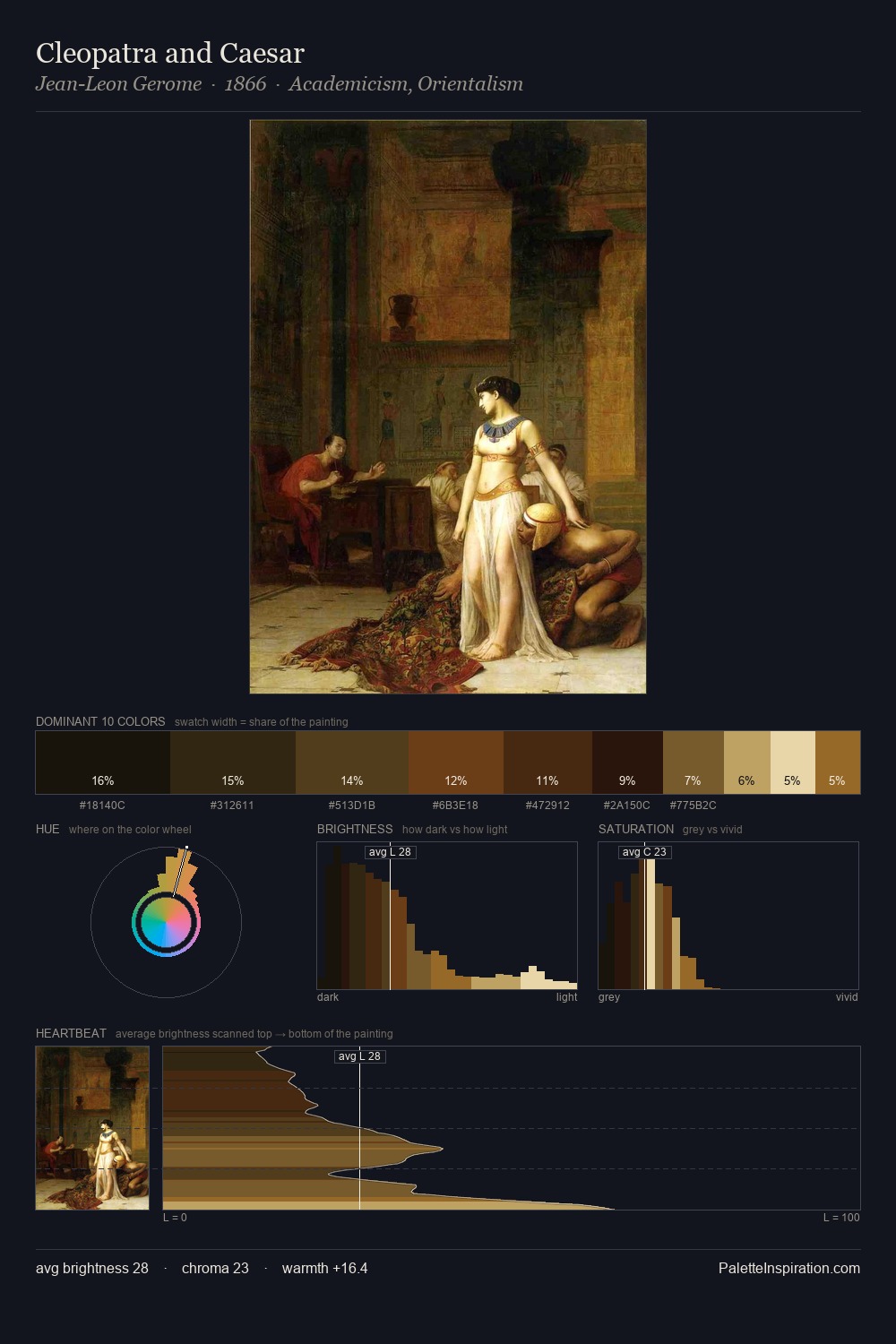
Task: Click the year 1866
Action: point(246,84)
